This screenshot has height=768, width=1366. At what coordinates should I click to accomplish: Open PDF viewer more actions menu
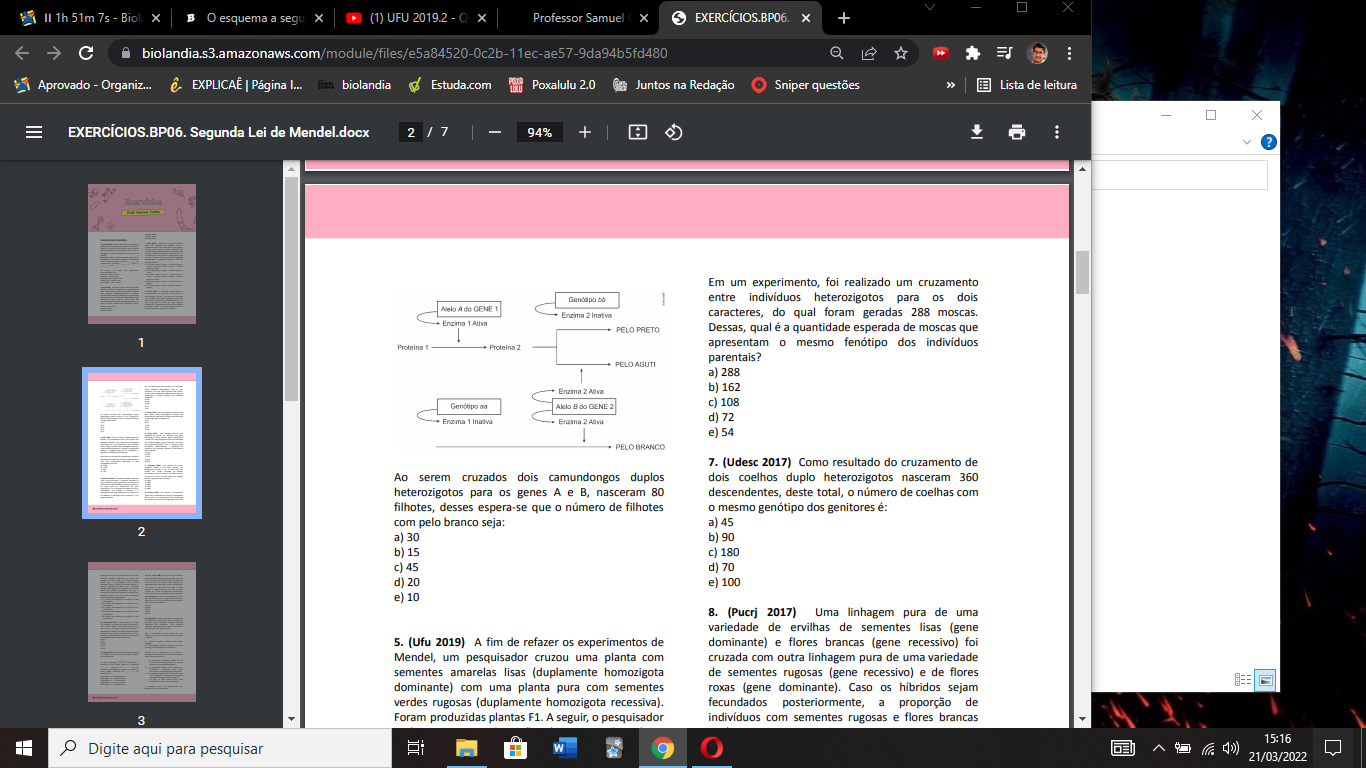(x=1057, y=132)
